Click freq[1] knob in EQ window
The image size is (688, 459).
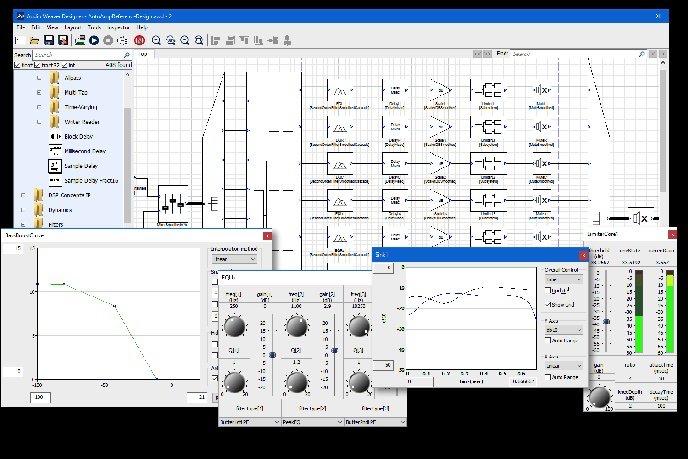click(234, 326)
